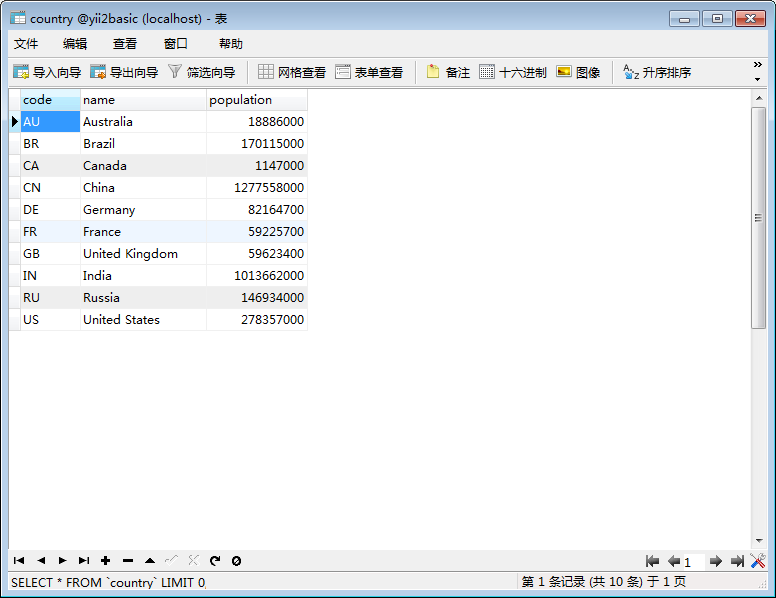Open limit record settings tool icon

tap(758, 561)
